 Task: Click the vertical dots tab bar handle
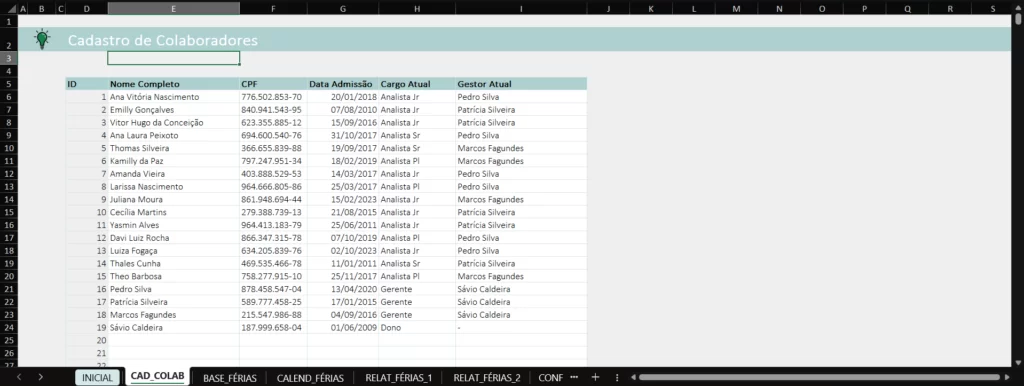pos(617,377)
